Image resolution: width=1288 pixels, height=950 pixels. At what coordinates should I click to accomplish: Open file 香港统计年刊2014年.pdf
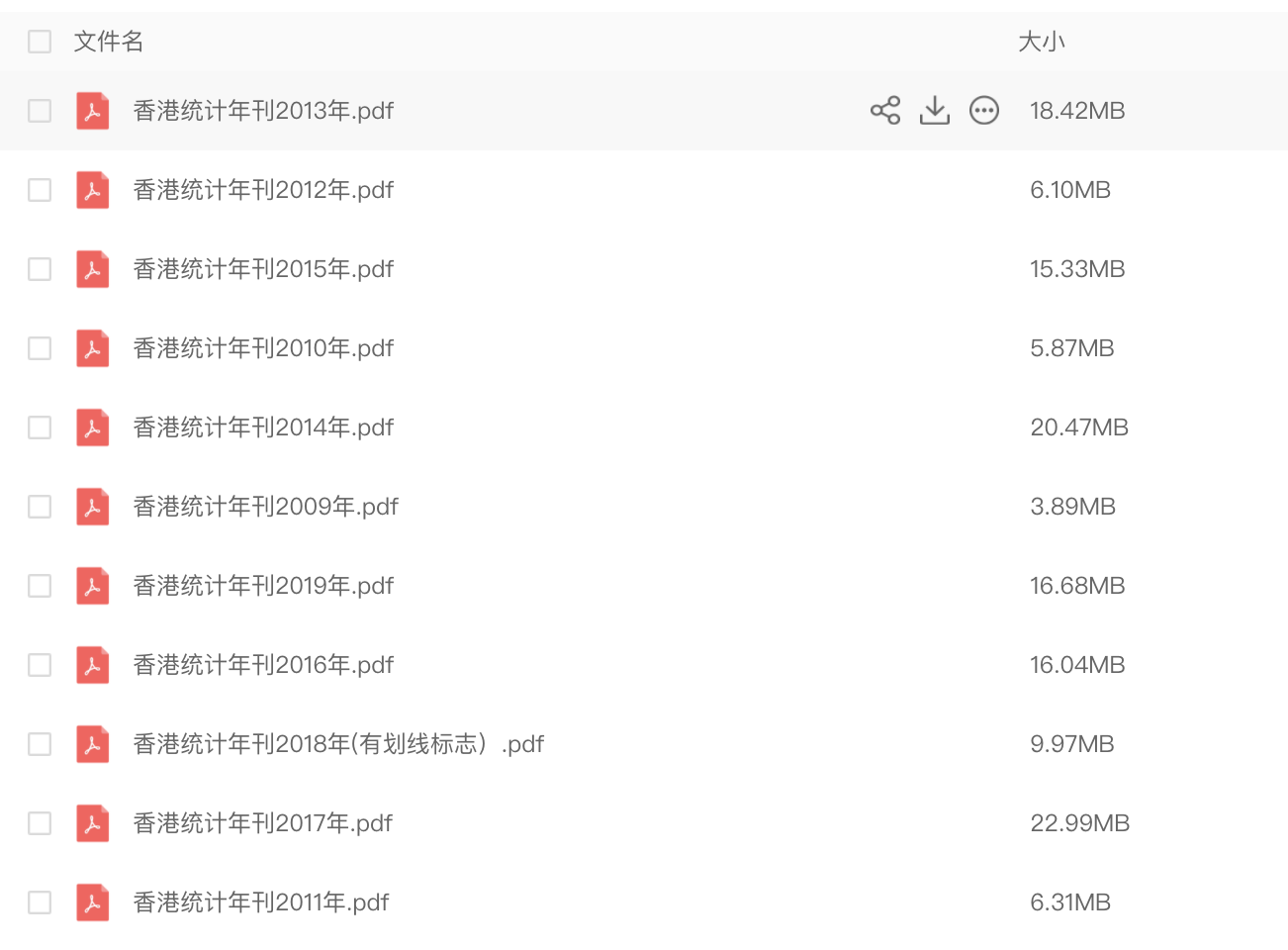(x=263, y=427)
